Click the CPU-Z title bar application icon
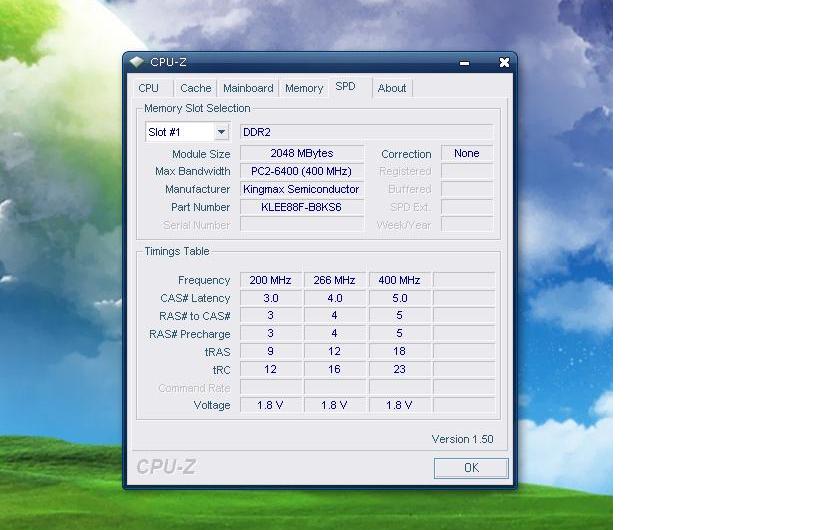The height and width of the screenshot is (530, 840). pyautogui.click(x=137, y=62)
